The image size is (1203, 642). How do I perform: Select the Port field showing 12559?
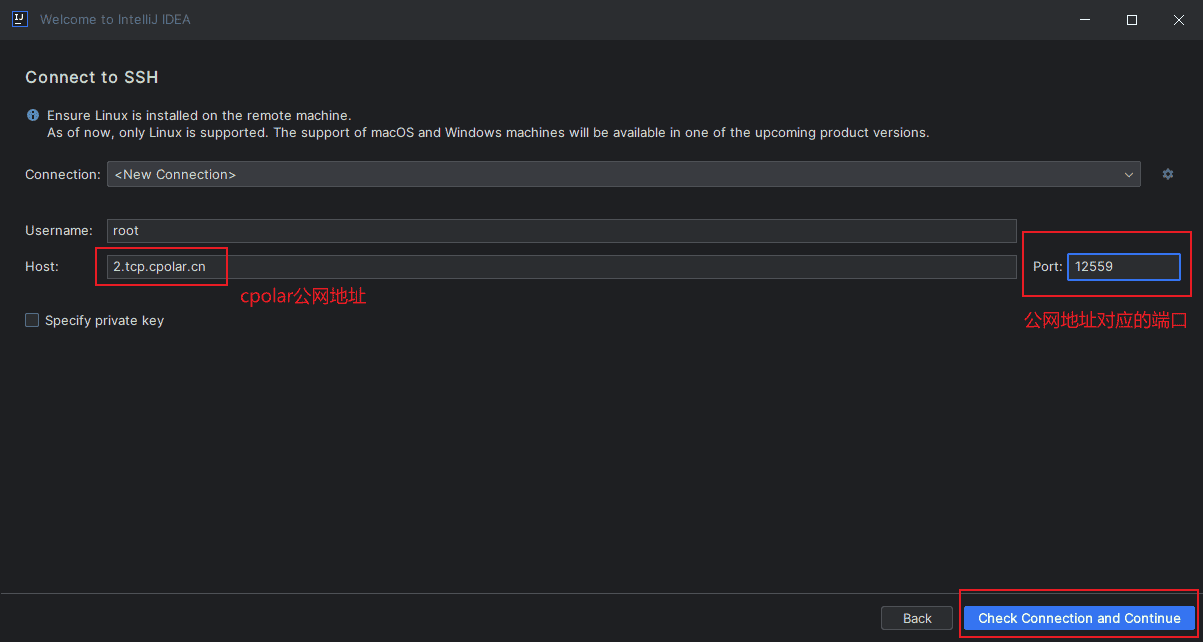click(1124, 266)
